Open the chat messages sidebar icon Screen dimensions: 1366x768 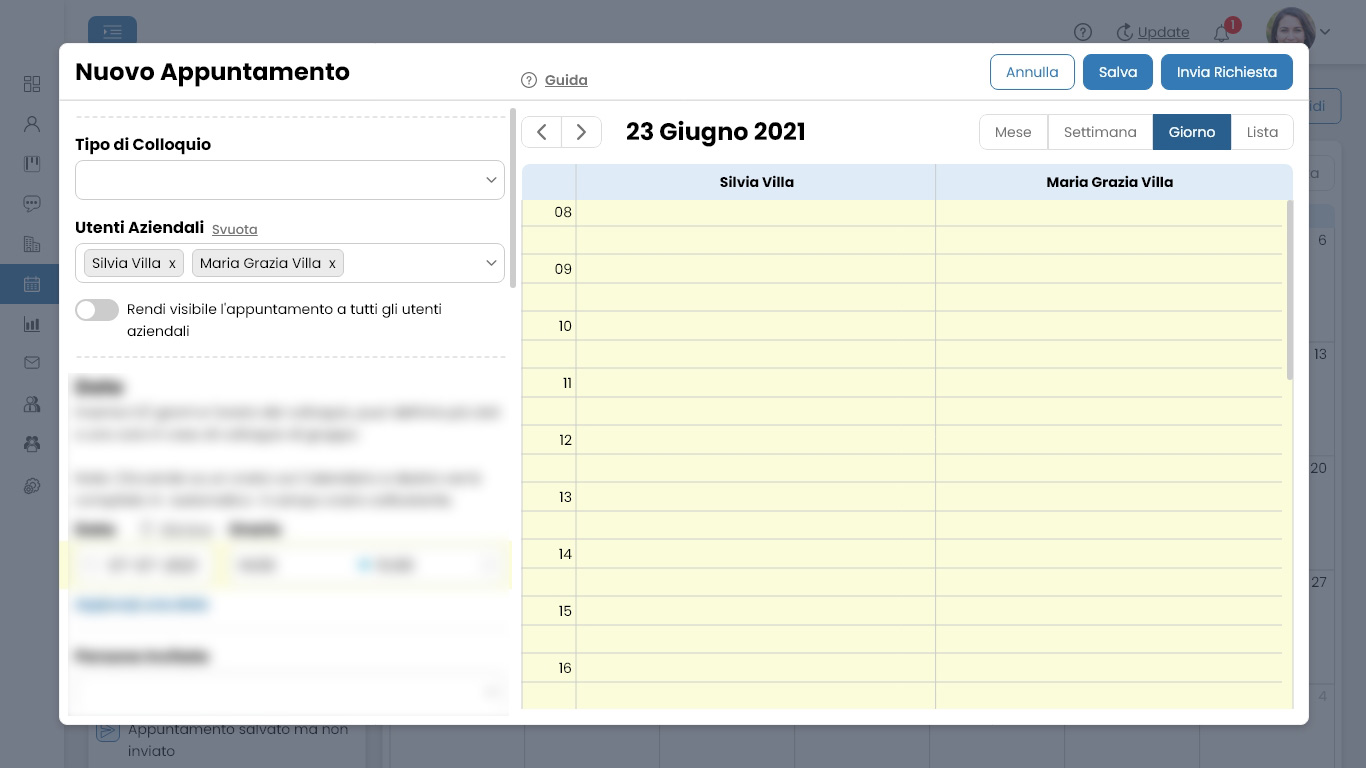[31, 203]
